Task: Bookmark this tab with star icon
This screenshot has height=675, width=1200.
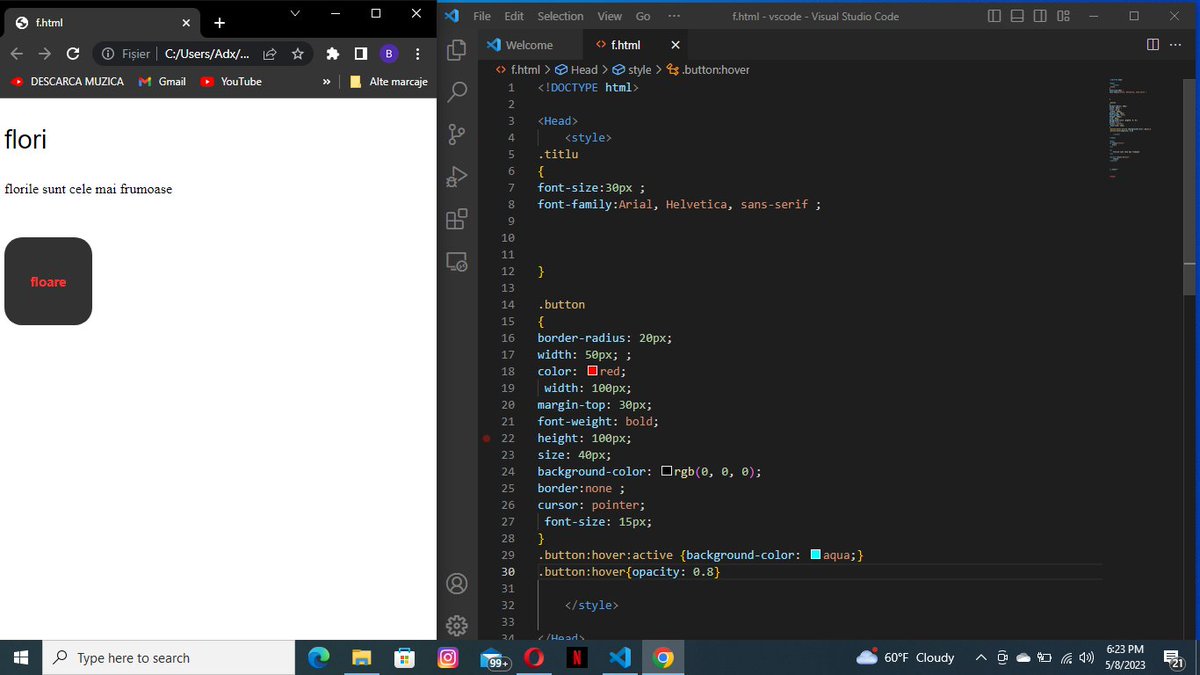Action: click(297, 54)
